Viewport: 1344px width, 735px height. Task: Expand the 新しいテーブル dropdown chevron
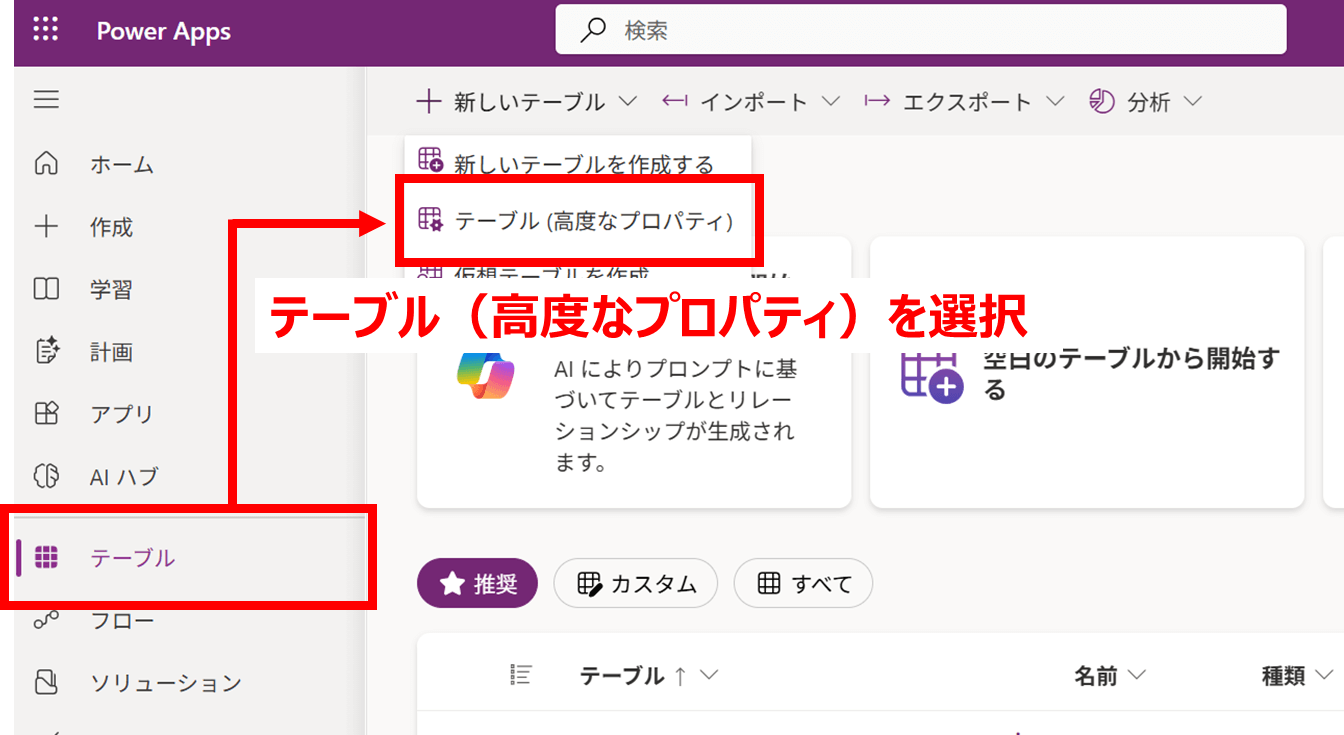coord(628,102)
